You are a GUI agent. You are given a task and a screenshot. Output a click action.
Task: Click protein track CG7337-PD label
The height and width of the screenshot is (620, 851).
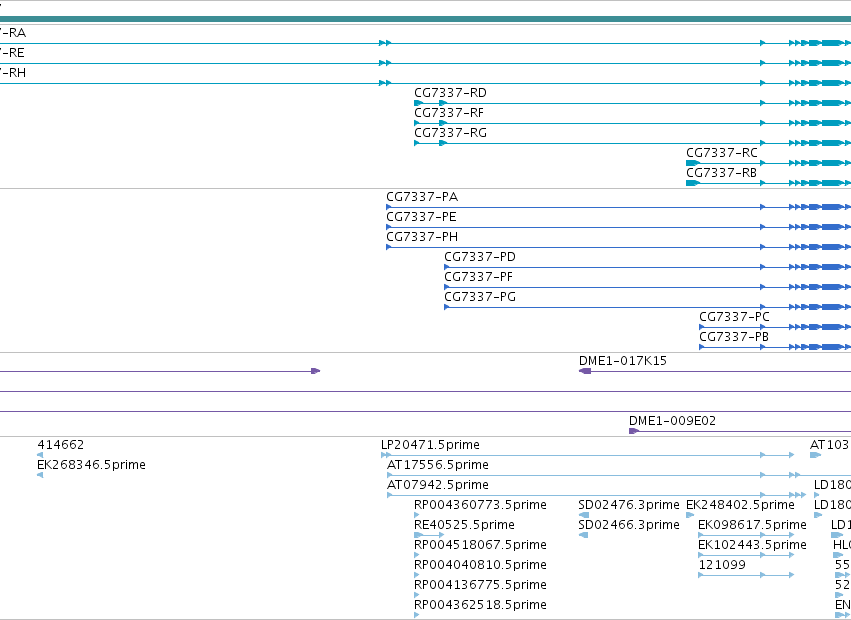480,257
